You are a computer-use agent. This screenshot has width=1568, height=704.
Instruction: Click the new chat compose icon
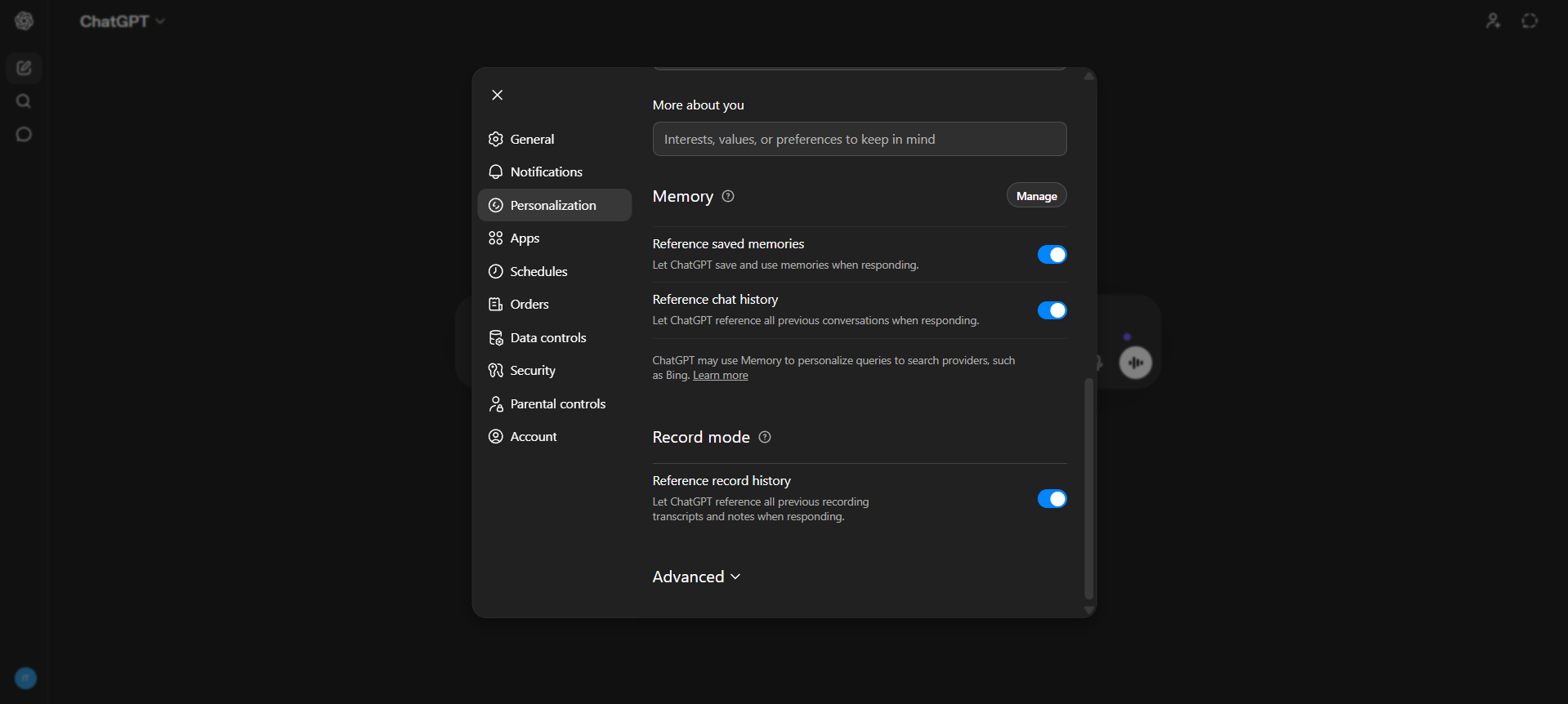point(24,68)
